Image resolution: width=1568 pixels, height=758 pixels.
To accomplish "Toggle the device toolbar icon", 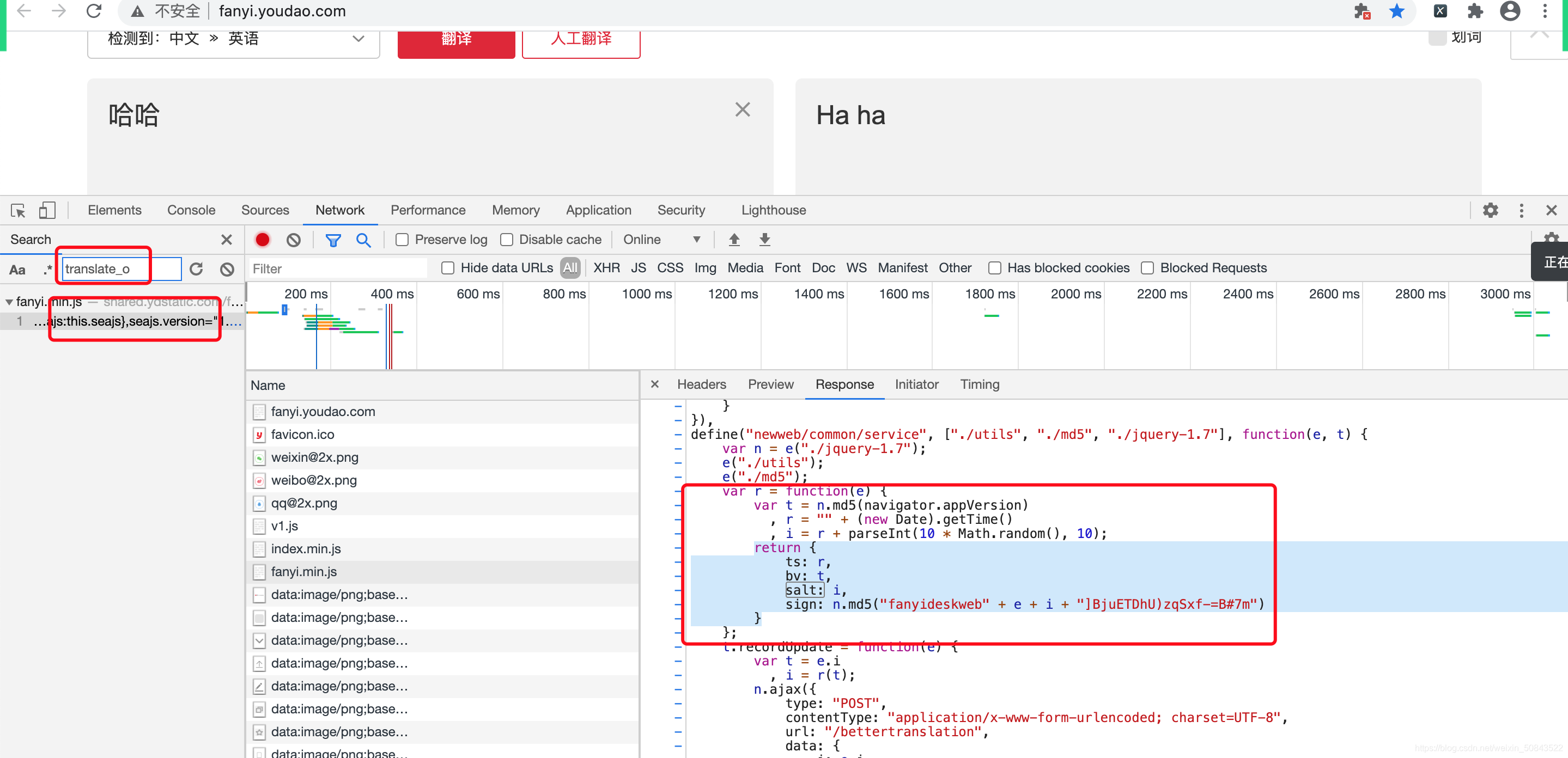I will tap(47, 211).
